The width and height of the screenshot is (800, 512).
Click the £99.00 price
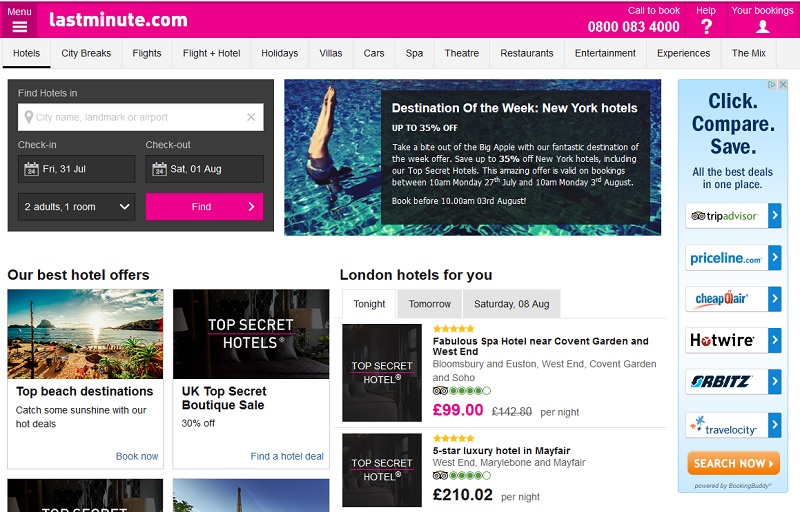click(458, 410)
